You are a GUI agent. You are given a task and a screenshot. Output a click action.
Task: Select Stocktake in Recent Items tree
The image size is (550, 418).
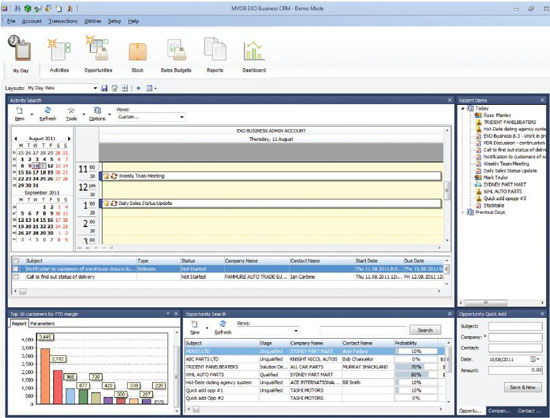(x=494, y=205)
